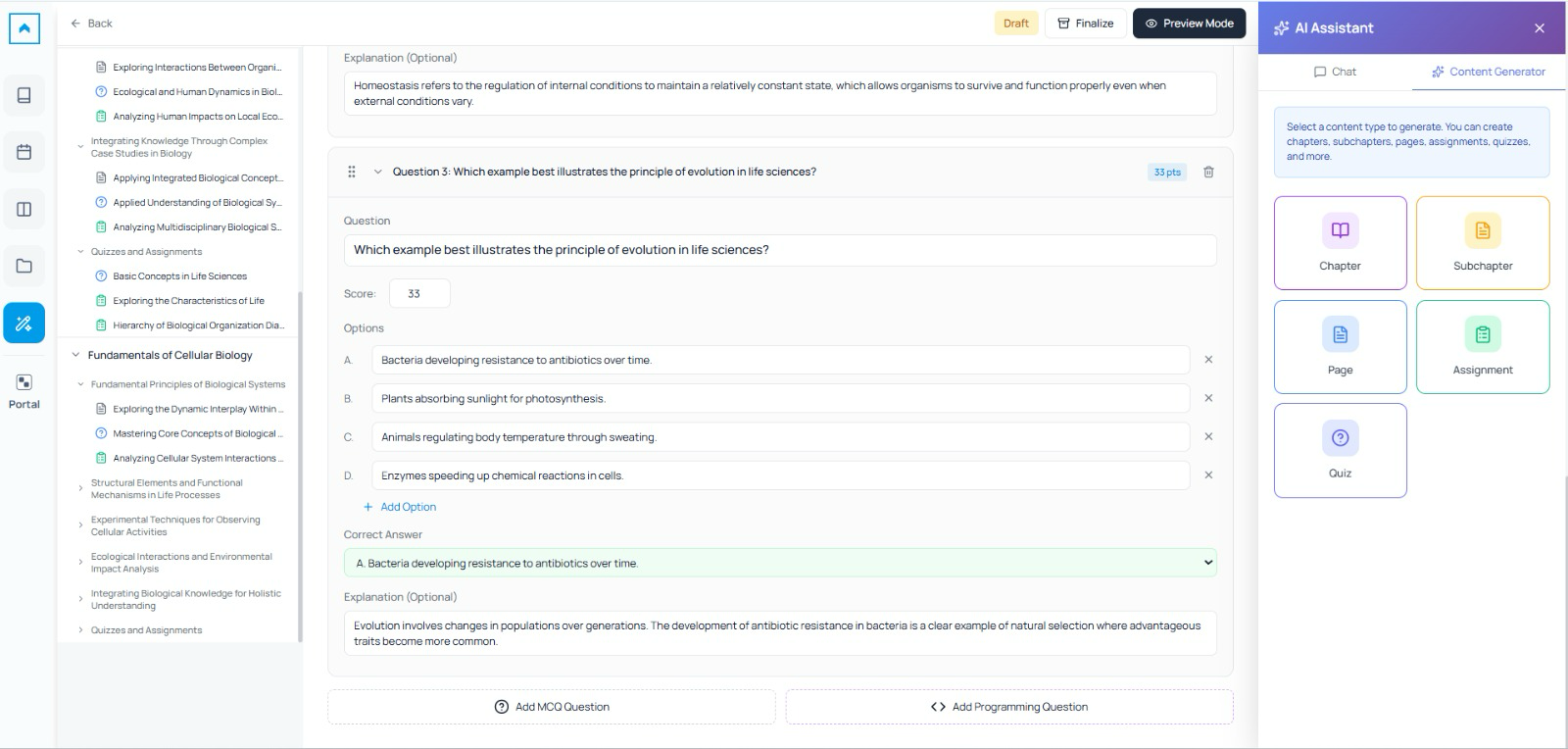1568x749 pixels.
Task: Open Basic Concepts in Life Sciences quiz
Action: 179,276
